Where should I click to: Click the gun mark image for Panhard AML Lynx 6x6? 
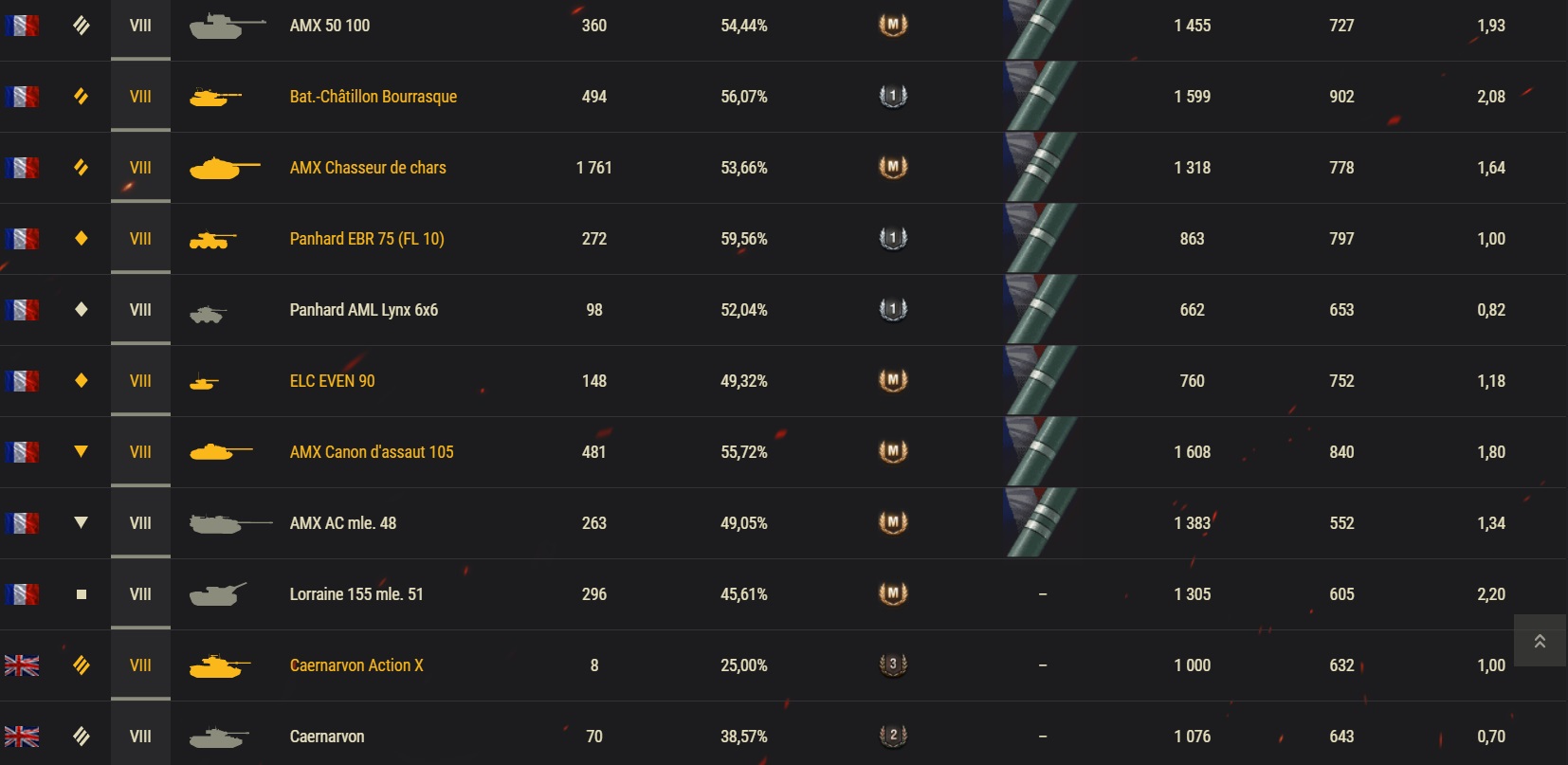click(x=1041, y=310)
